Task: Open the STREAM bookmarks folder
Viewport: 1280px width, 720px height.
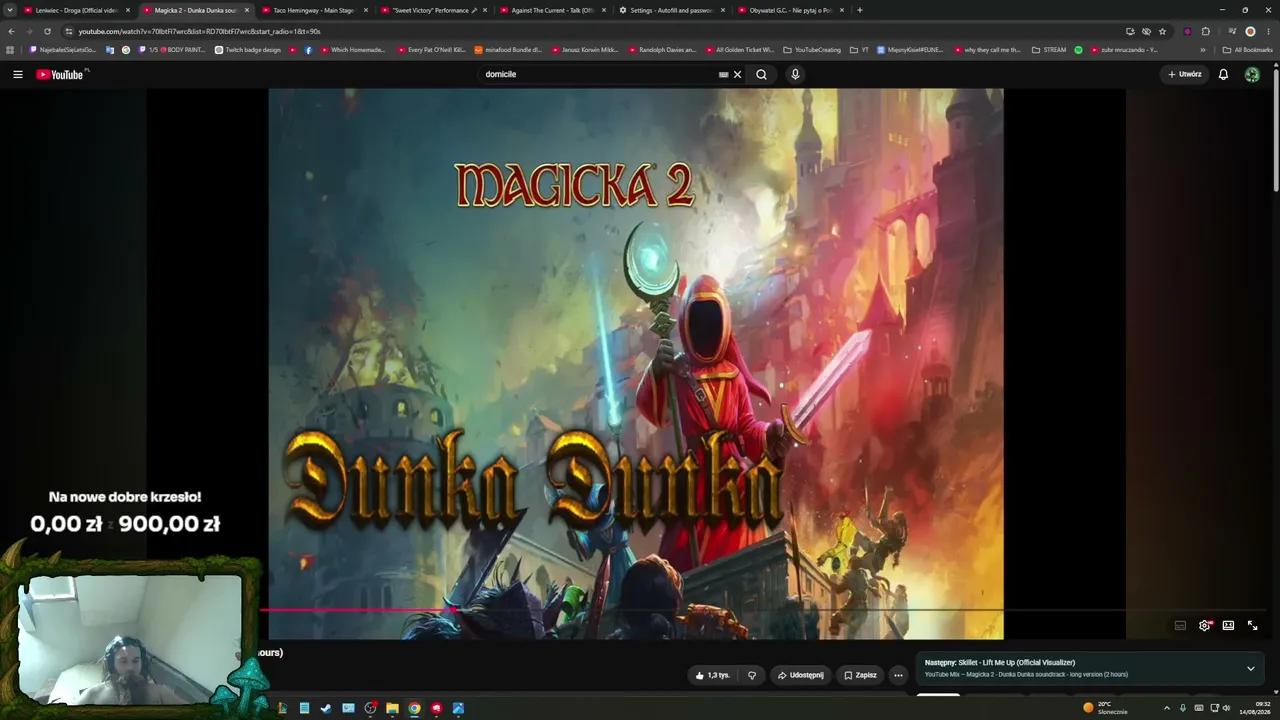Action: pyautogui.click(x=1049, y=50)
